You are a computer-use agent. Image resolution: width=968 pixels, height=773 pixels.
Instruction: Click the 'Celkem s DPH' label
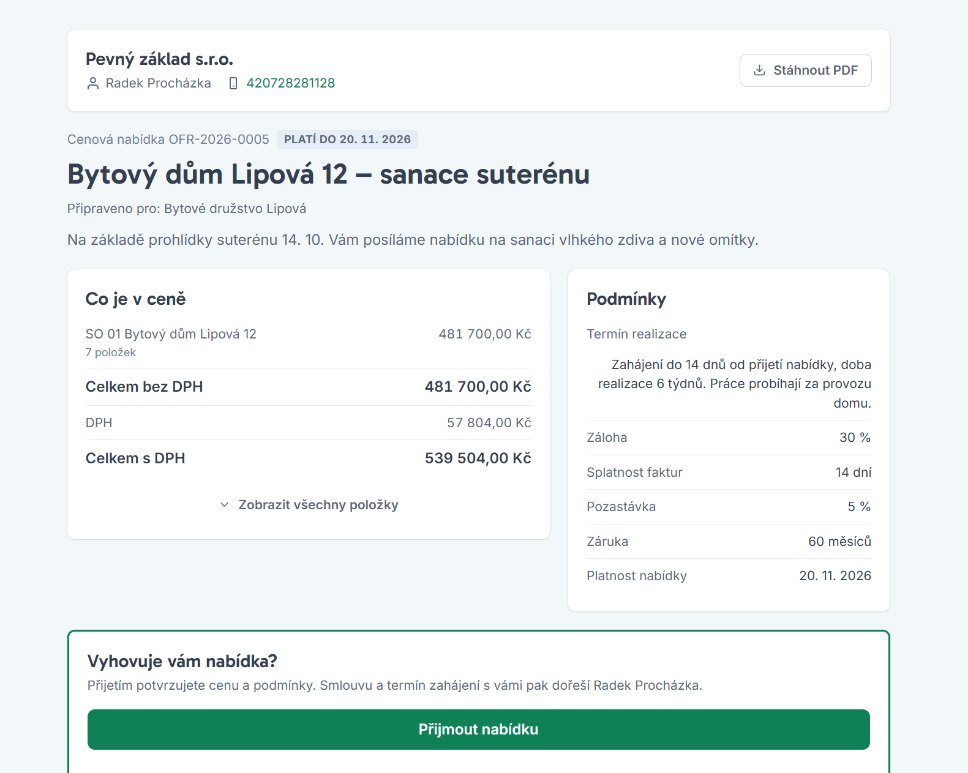point(135,459)
